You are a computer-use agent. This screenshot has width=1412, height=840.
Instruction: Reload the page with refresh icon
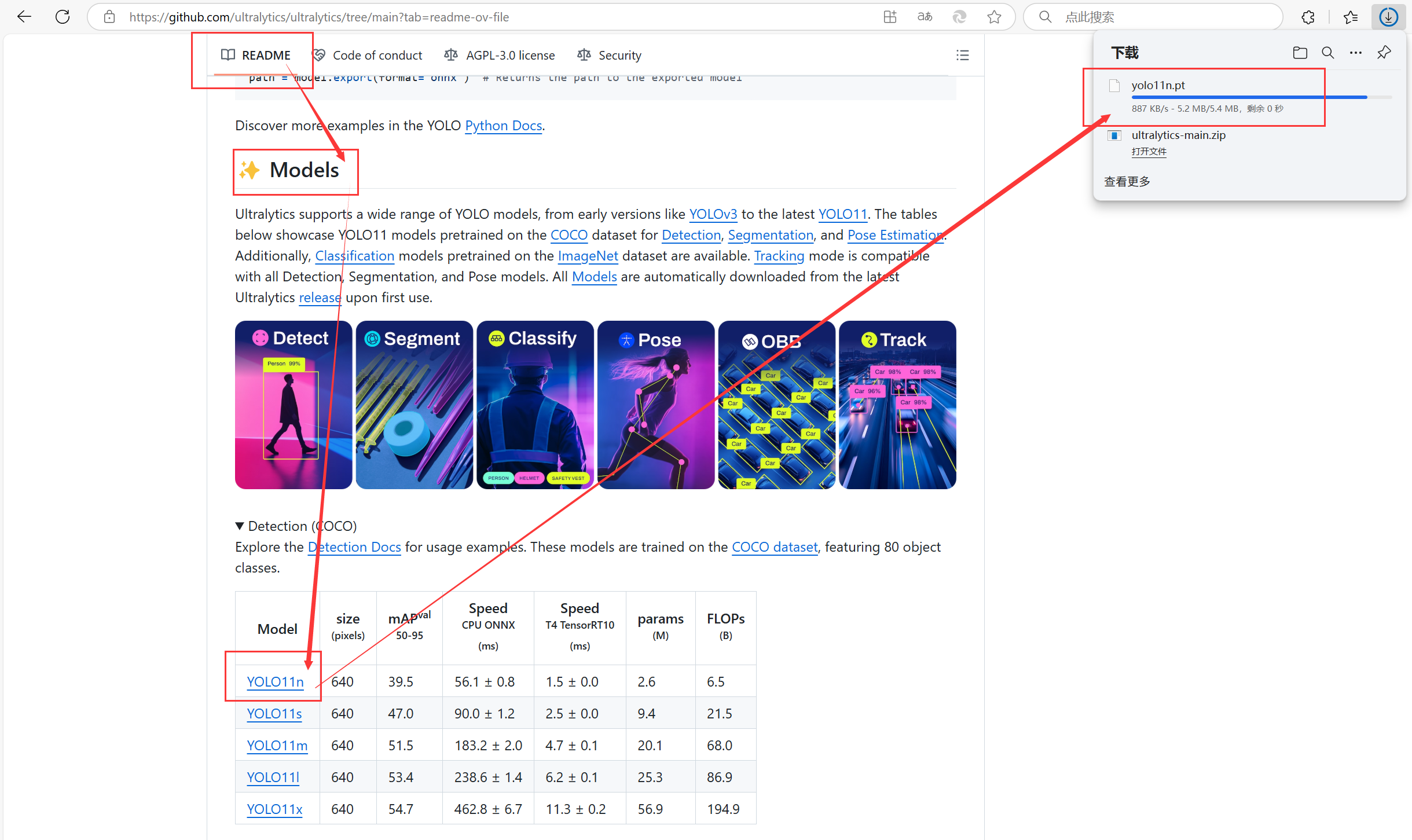point(63,17)
